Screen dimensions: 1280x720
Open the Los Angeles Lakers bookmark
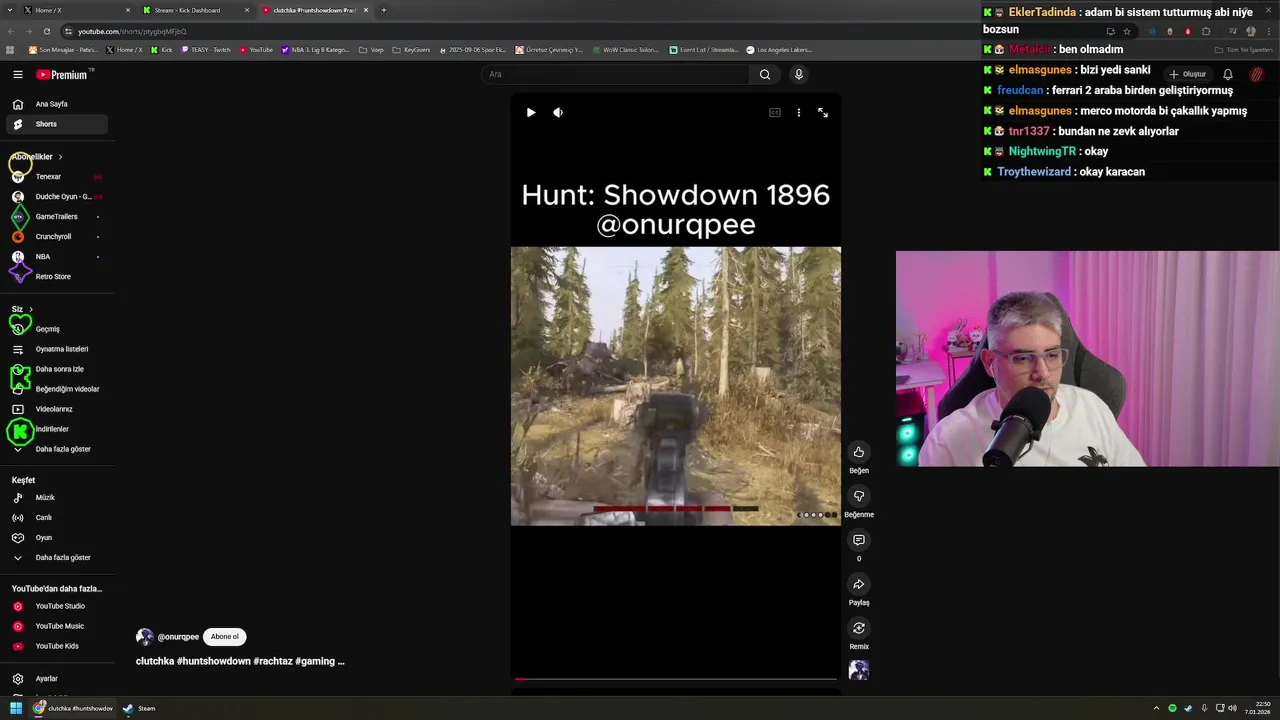[778, 49]
